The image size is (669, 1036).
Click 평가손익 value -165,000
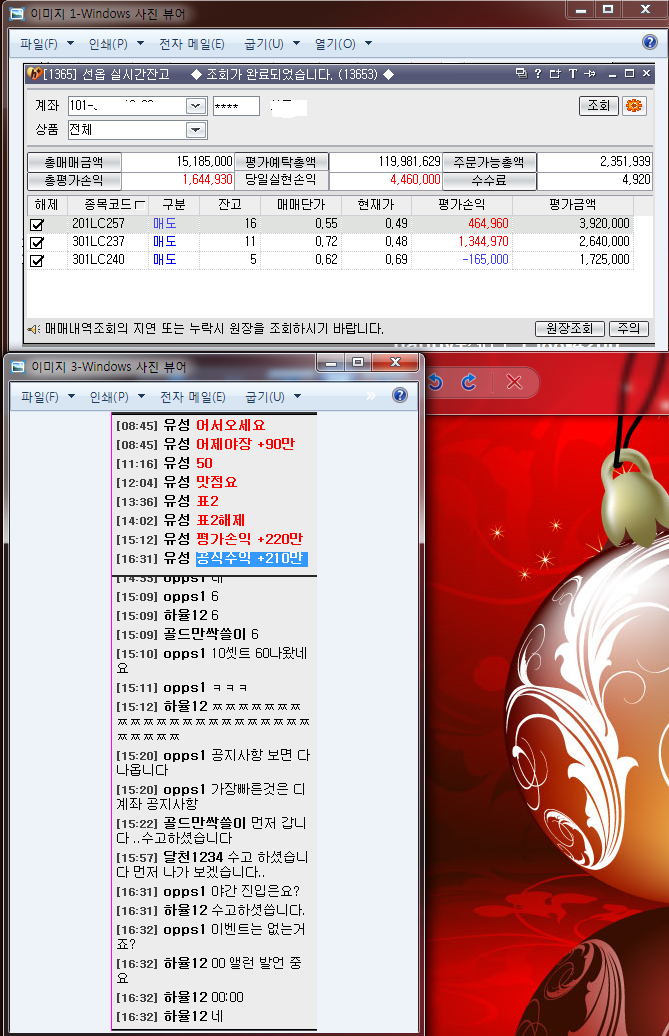tap(485, 260)
